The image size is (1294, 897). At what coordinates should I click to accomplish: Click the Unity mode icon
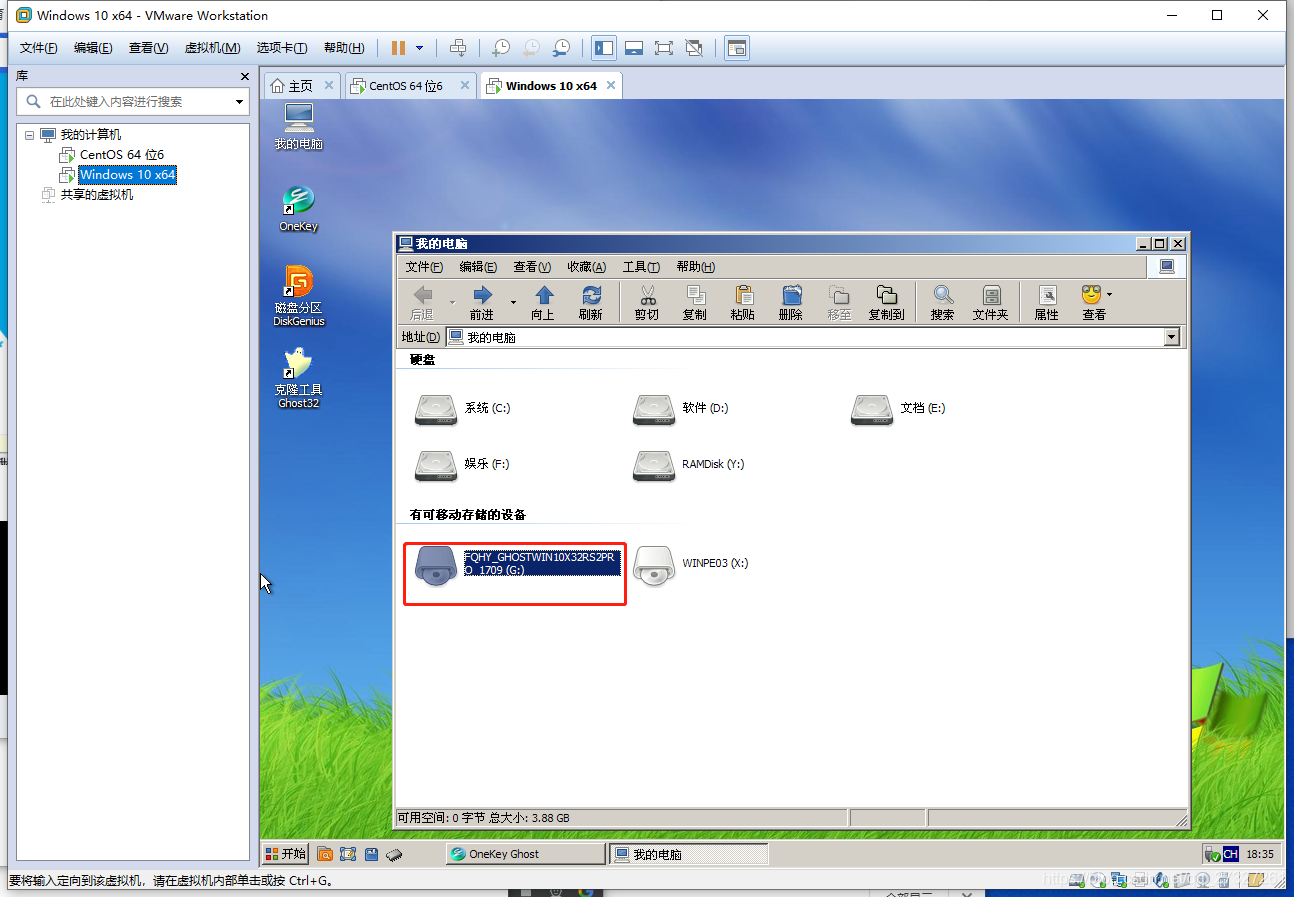click(694, 48)
